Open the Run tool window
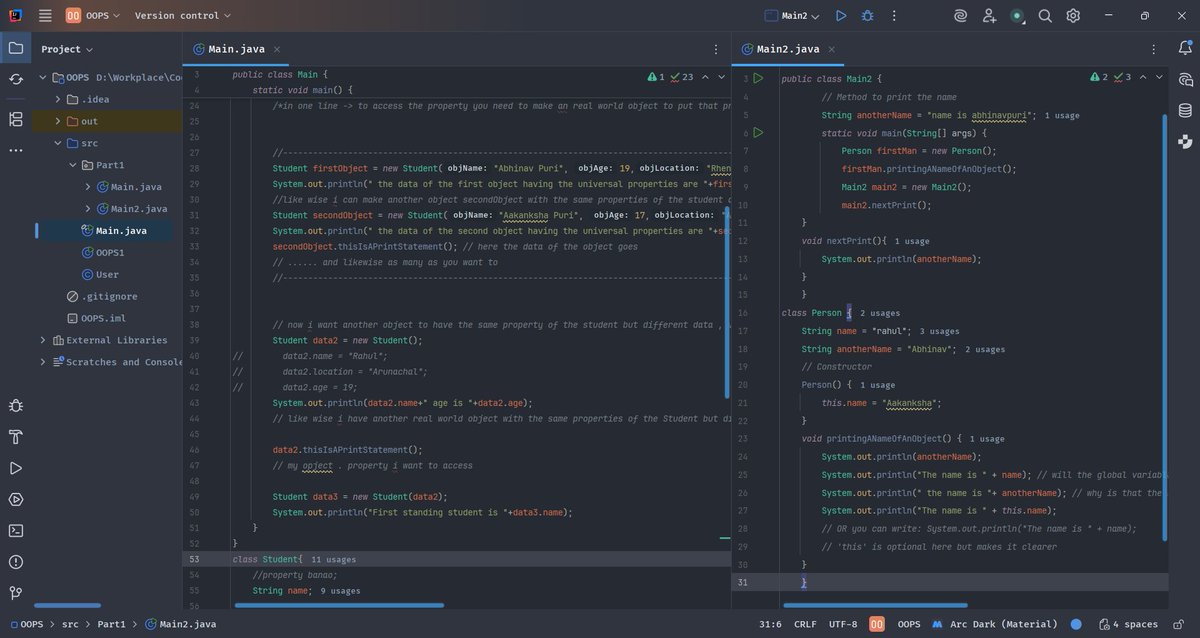1200x638 pixels. pyautogui.click(x=16, y=468)
